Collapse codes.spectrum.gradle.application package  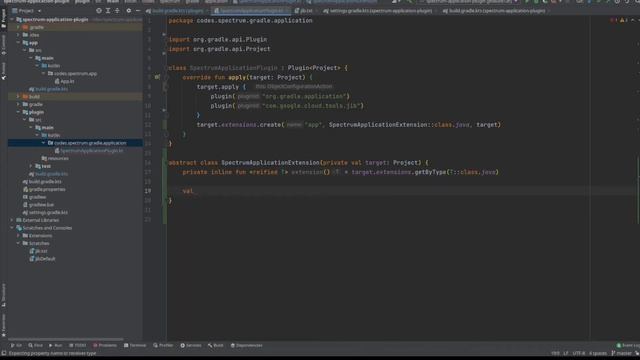[43, 143]
